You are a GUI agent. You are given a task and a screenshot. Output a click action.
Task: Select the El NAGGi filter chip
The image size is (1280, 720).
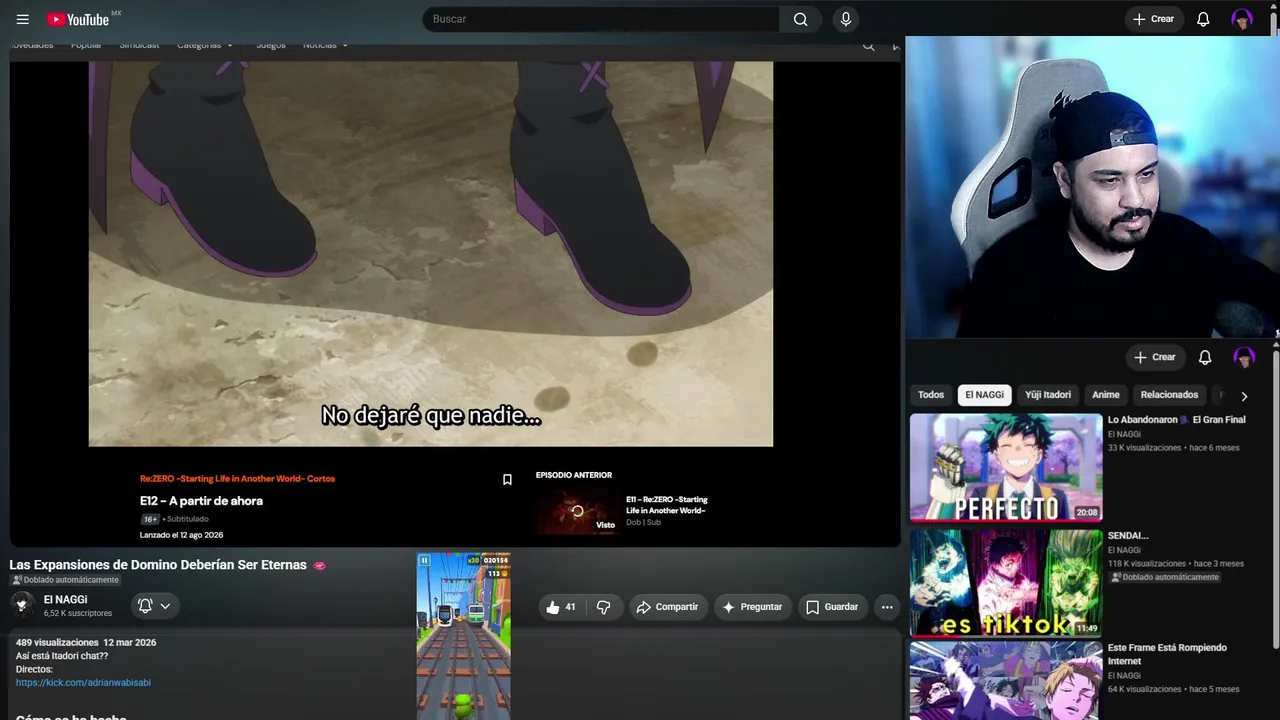tap(985, 395)
